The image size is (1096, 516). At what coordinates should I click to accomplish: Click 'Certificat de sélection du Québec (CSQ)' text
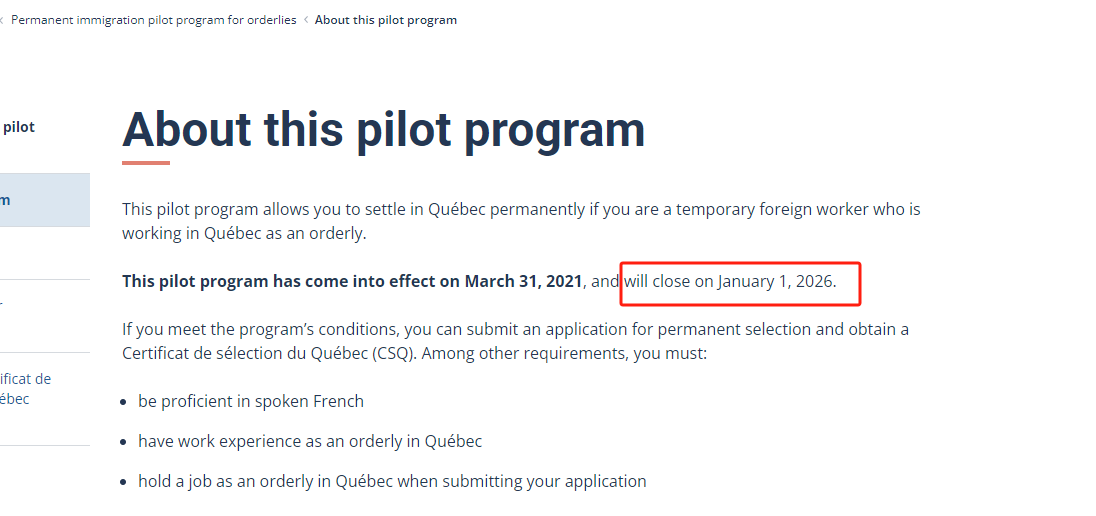(266, 353)
